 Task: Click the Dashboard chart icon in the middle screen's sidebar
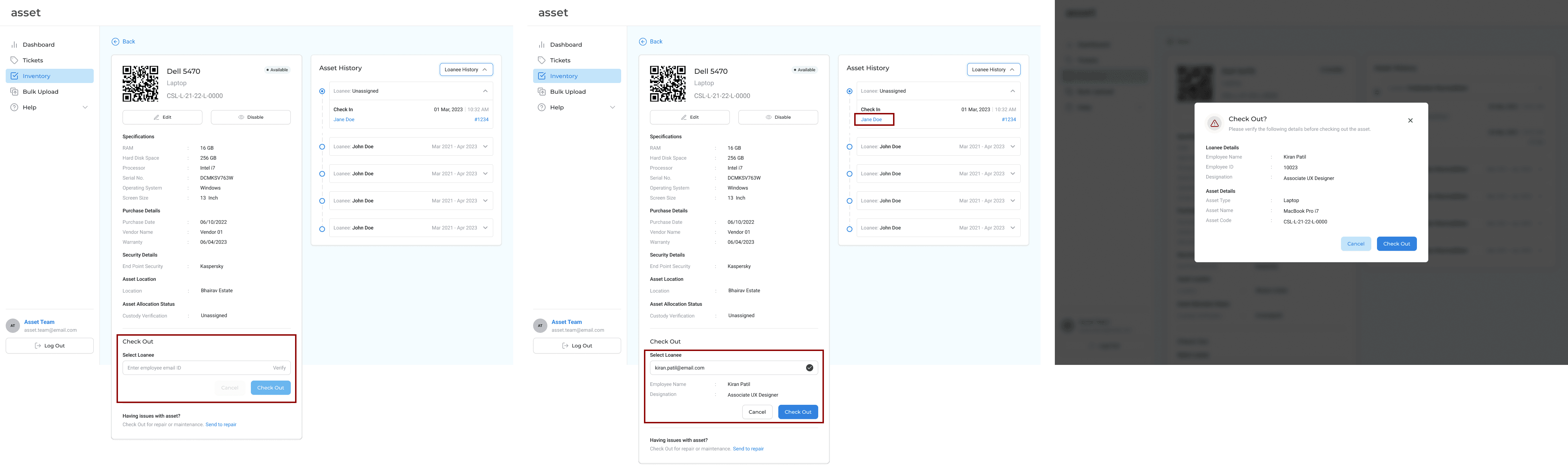coord(541,45)
